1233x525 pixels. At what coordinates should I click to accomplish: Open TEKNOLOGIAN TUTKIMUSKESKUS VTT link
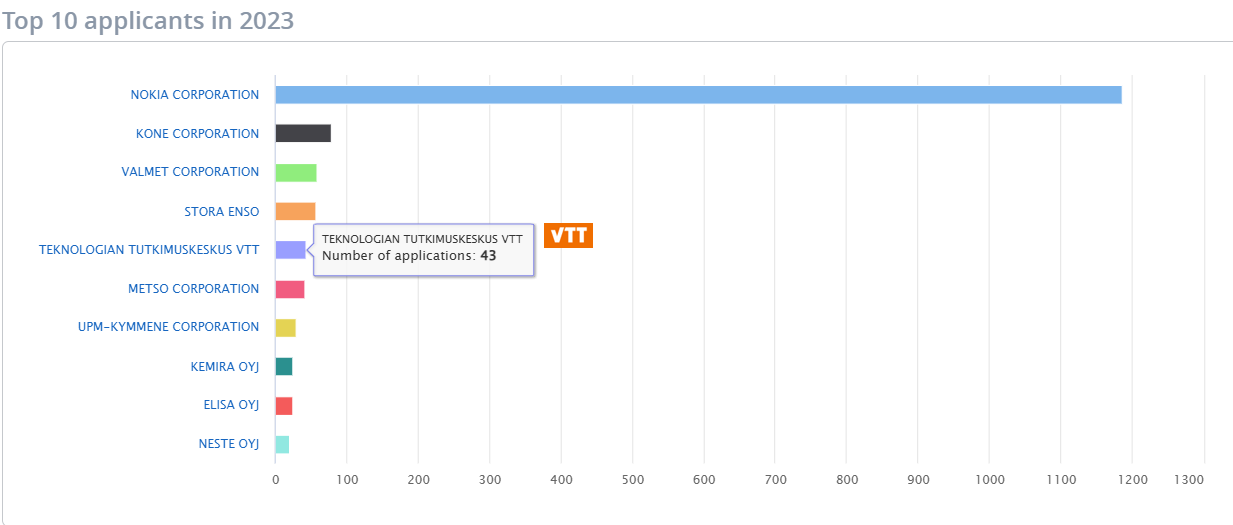coord(149,250)
